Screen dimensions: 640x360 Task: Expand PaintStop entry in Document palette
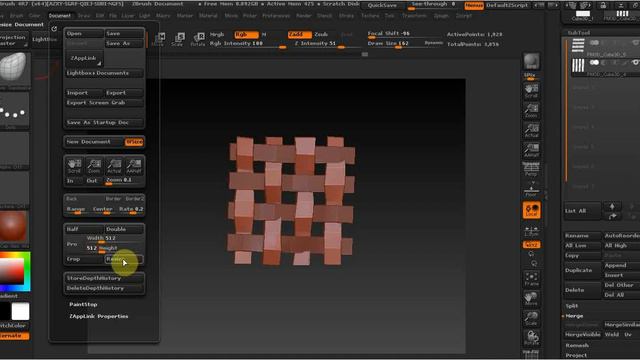click(83, 304)
